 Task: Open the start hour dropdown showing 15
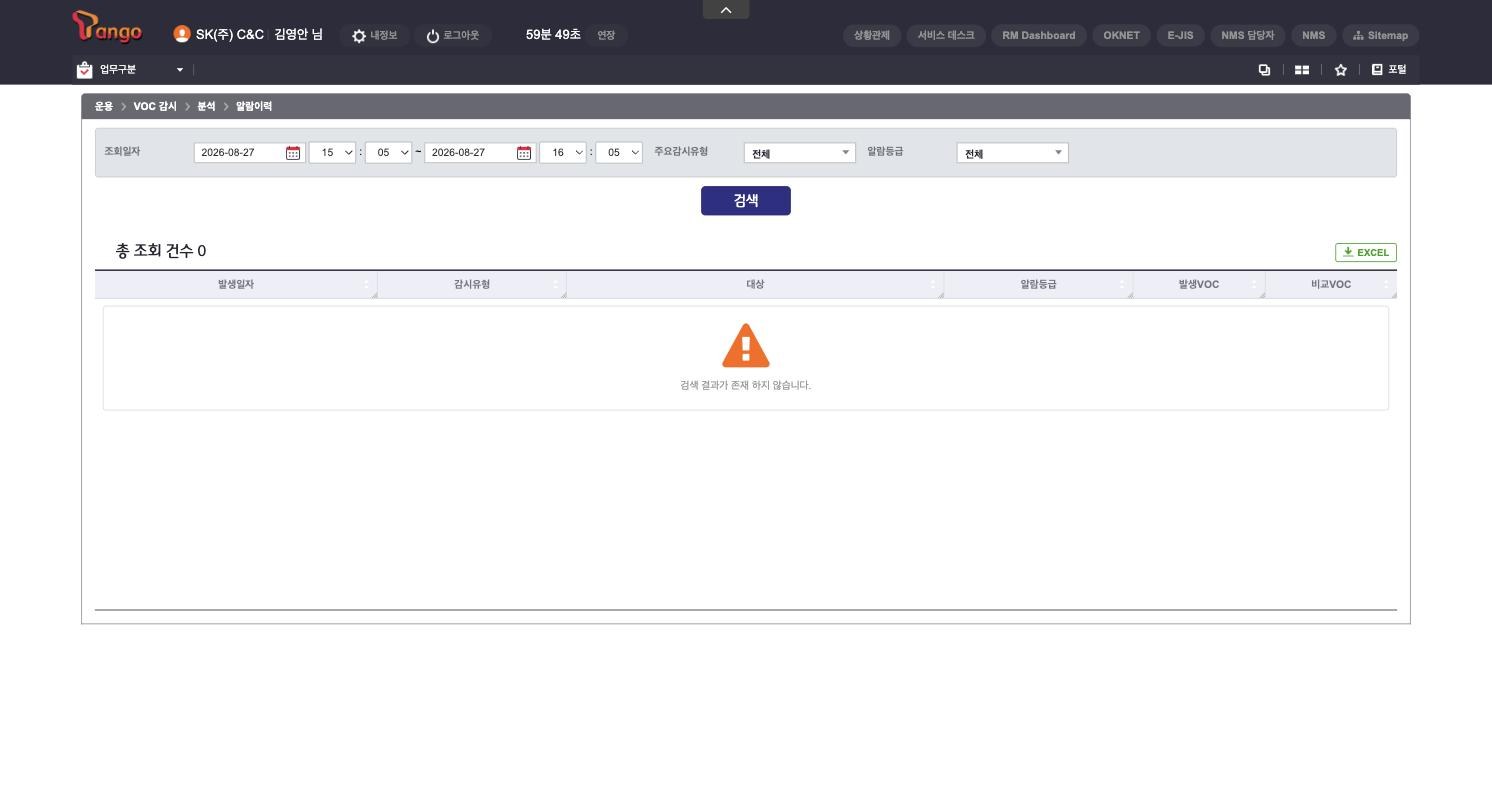(333, 153)
